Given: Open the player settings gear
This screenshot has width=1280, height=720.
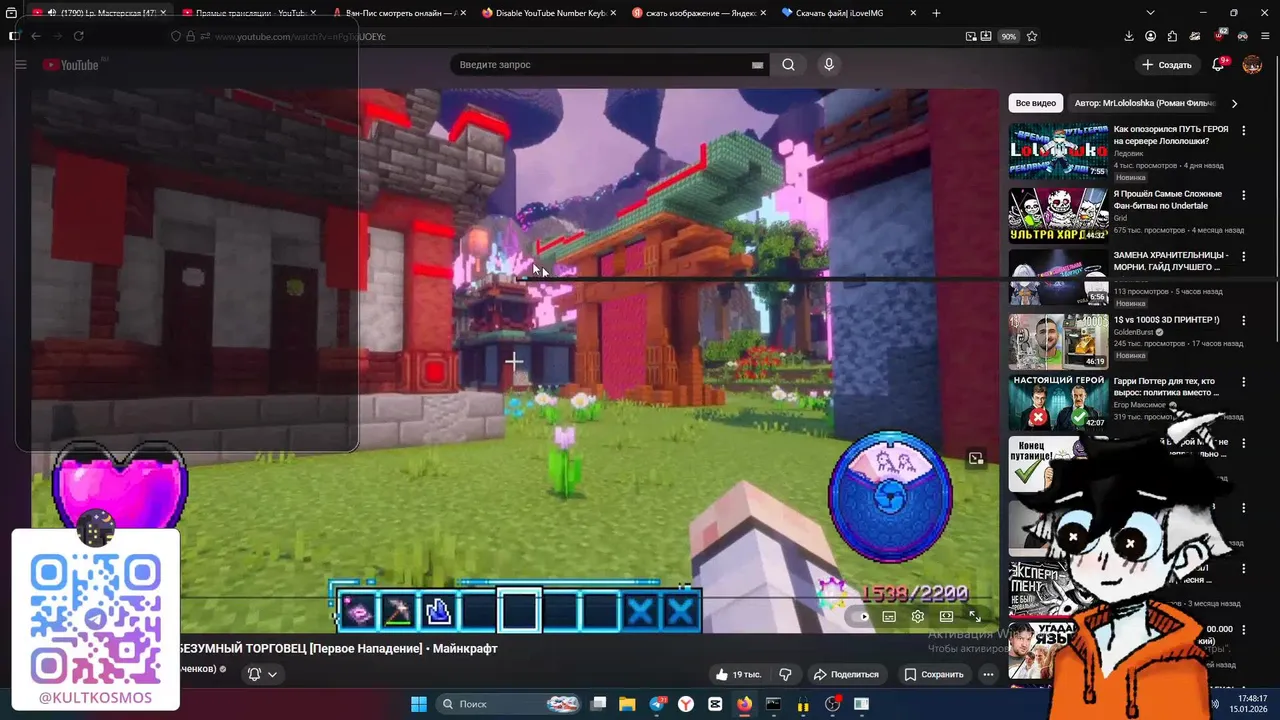Looking at the screenshot, I should pos(917,617).
